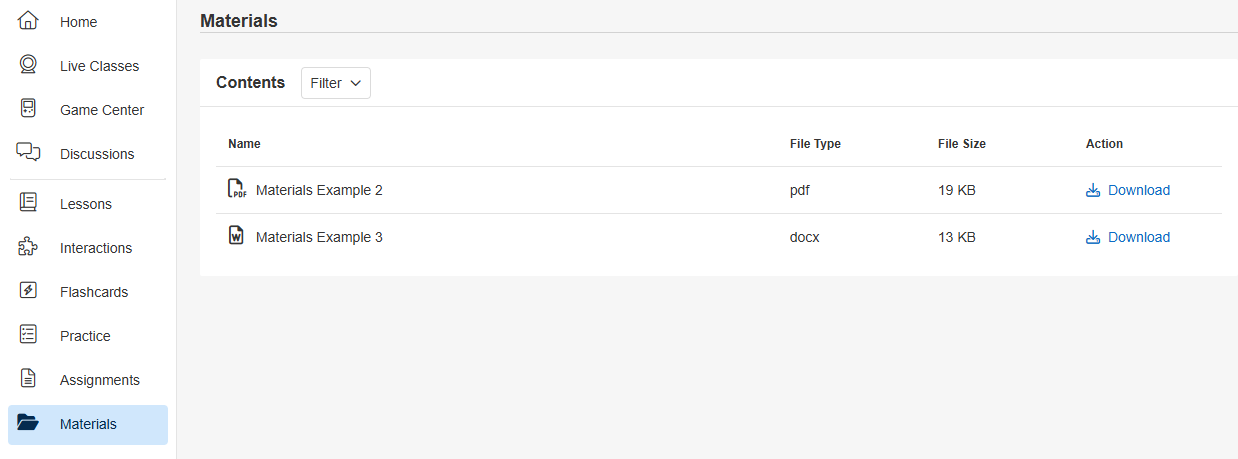Click the Game Center console icon
This screenshot has width=1238, height=459.
click(x=28, y=109)
